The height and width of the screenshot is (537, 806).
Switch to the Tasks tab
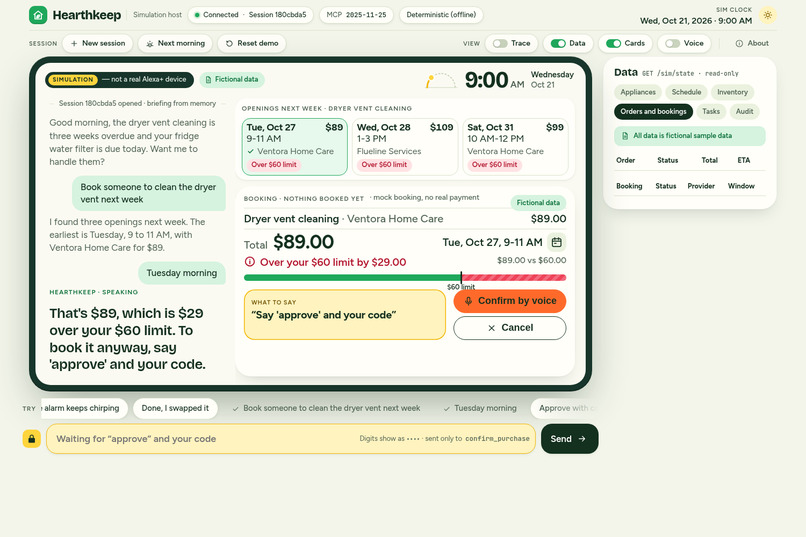pyautogui.click(x=711, y=112)
